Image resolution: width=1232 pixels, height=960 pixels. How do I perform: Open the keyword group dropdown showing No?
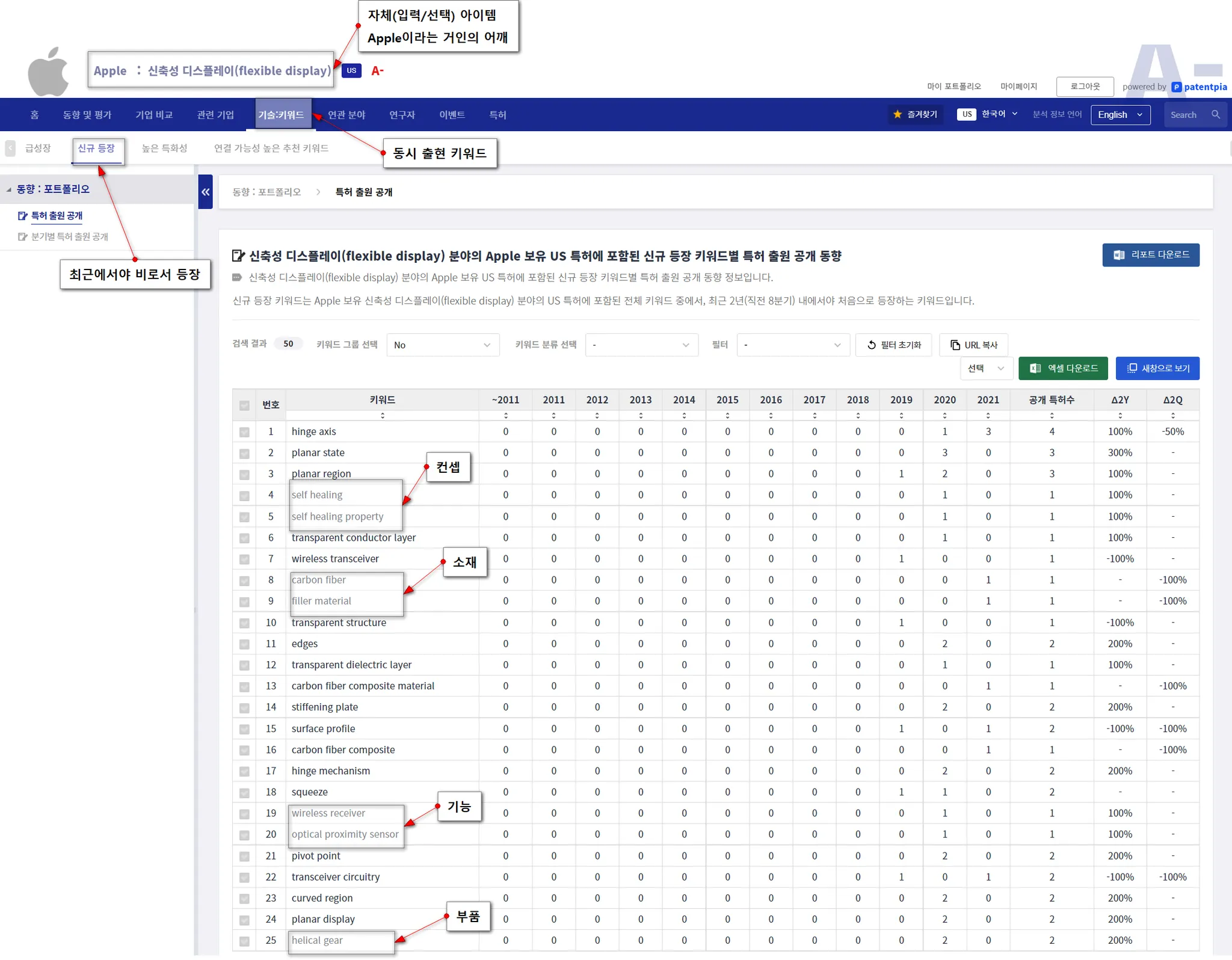pos(442,345)
